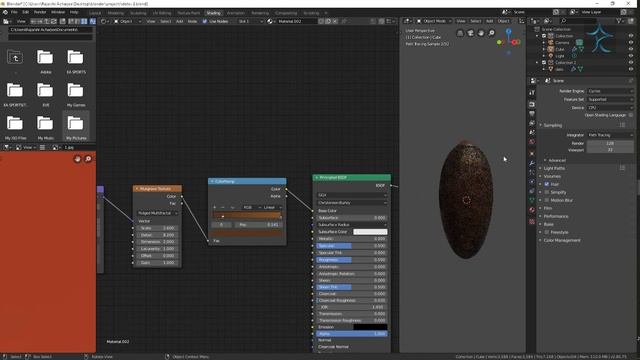The width and height of the screenshot is (640, 360).
Task: Click the viewport zoom magnifier icon
Action: pos(491,33)
